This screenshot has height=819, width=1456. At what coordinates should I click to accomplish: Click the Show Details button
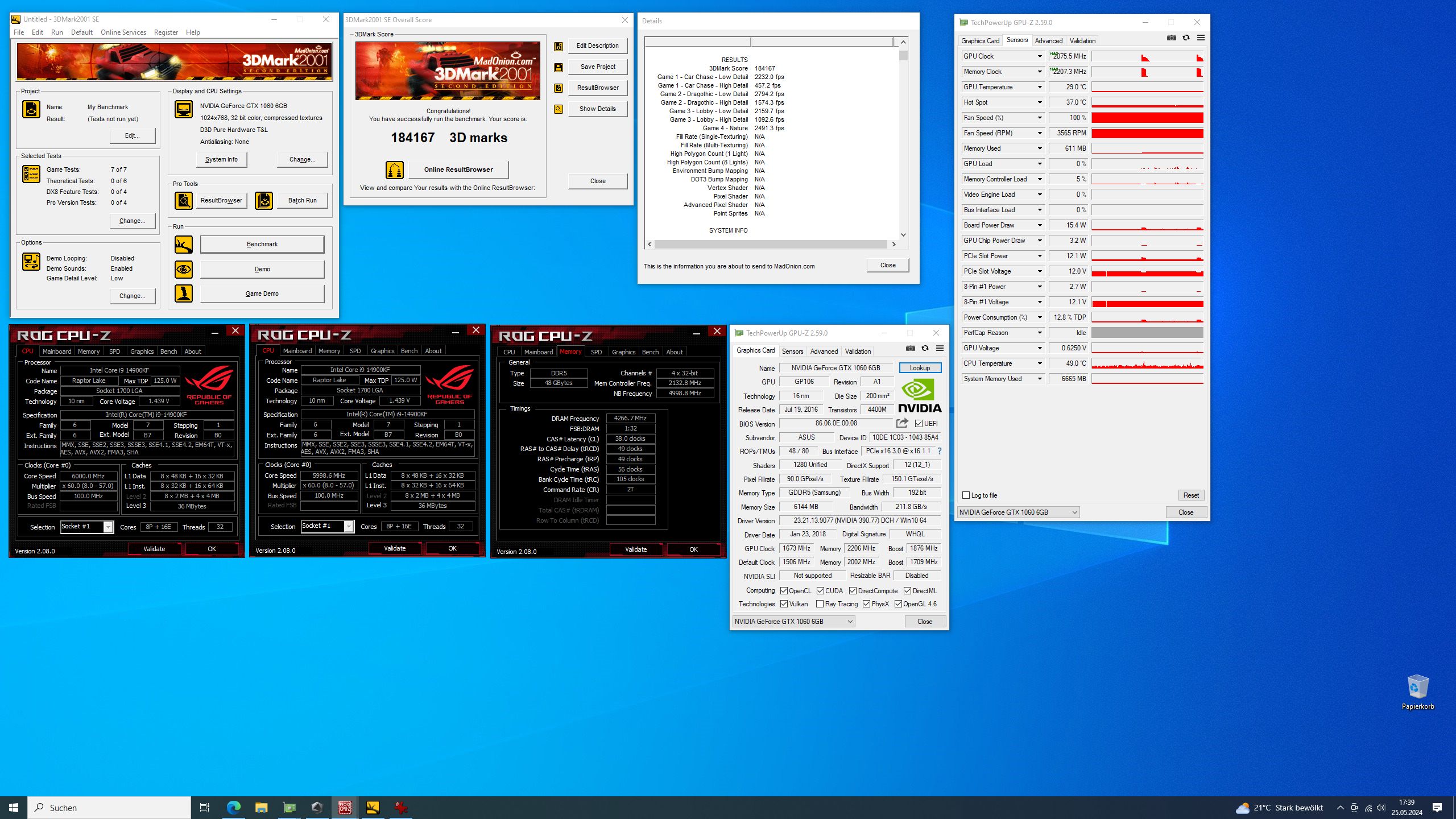pos(597,109)
